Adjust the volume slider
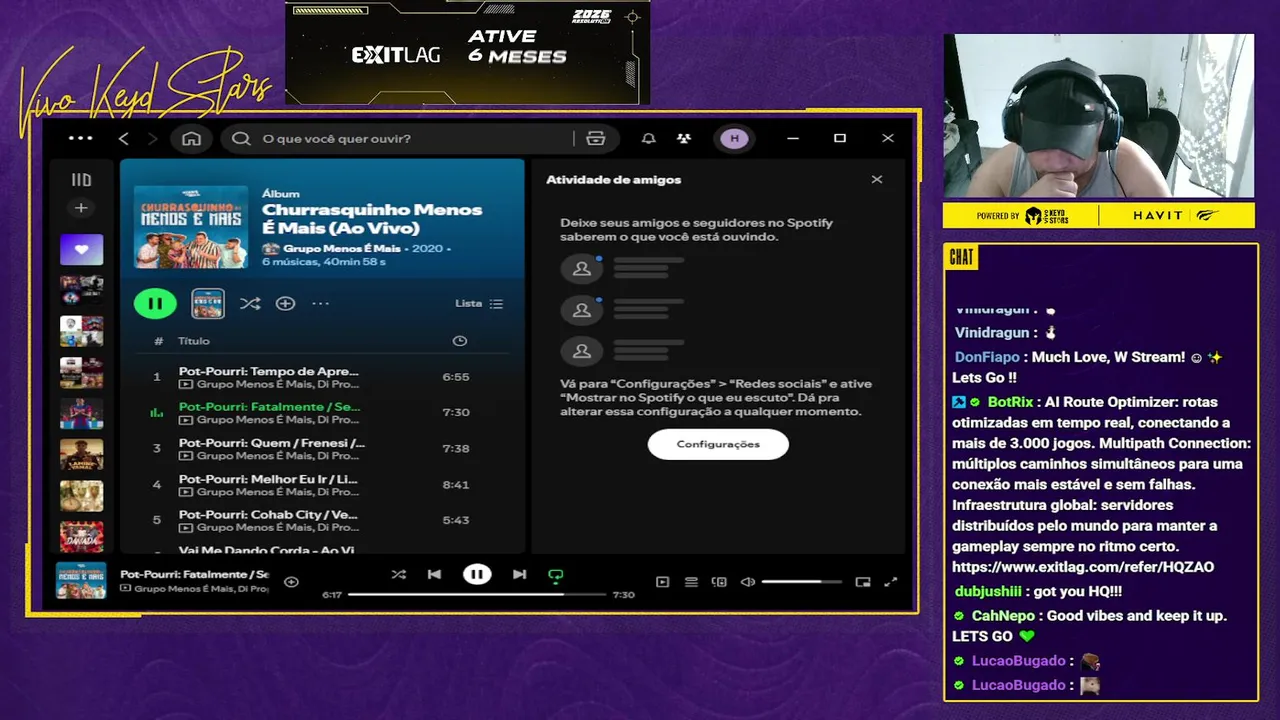The height and width of the screenshot is (720, 1280). point(804,582)
